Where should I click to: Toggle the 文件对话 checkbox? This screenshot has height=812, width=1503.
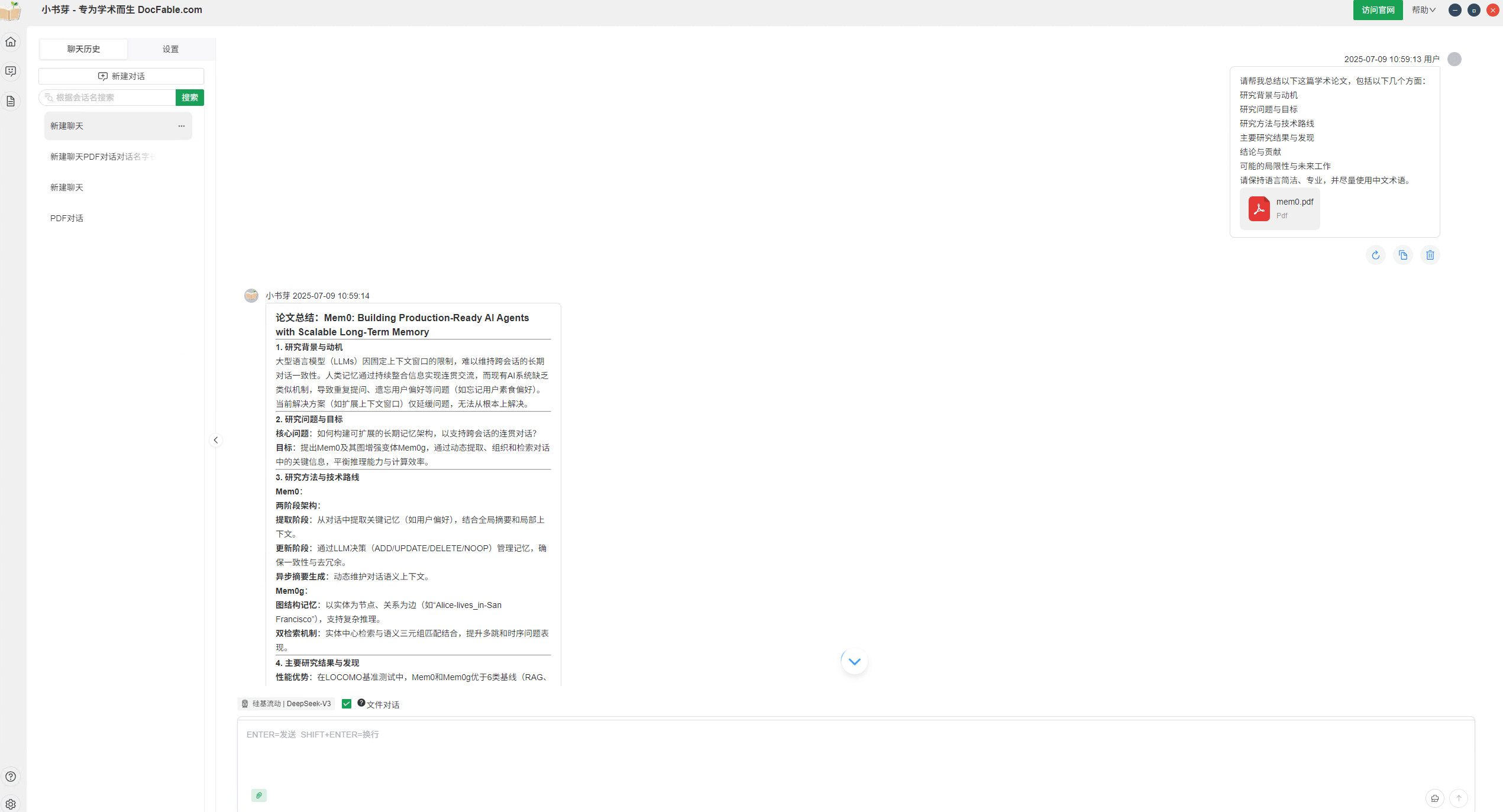[347, 704]
